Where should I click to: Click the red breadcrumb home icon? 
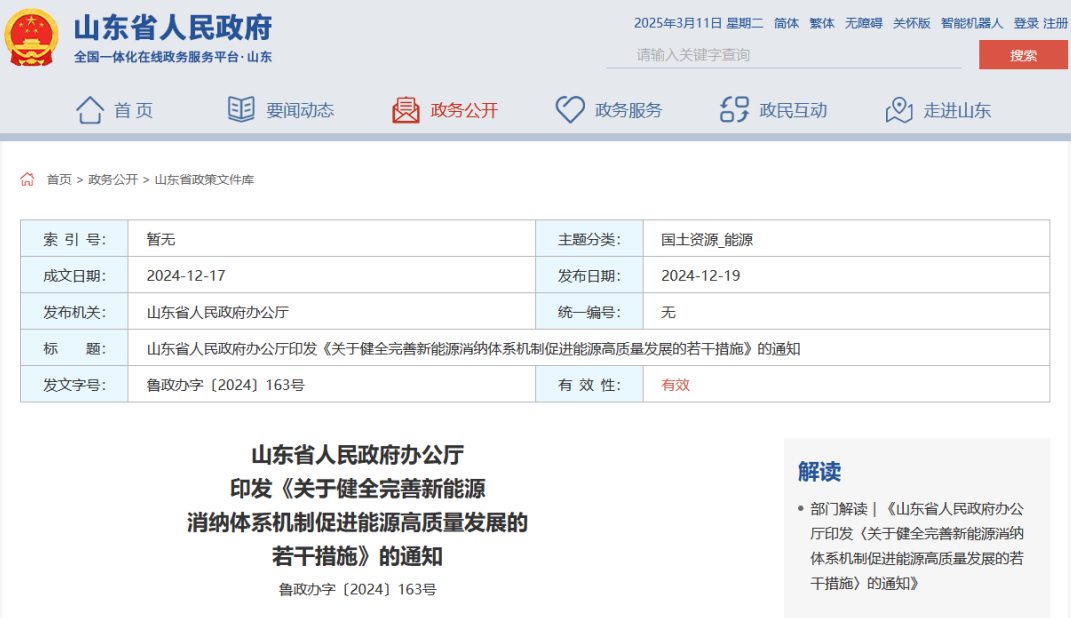(27, 180)
